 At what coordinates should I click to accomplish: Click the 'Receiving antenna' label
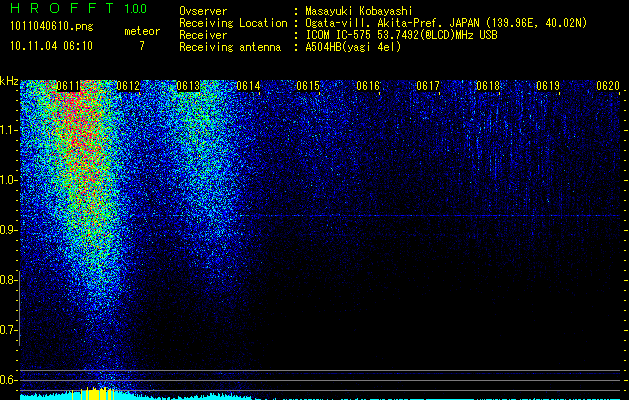coord(230,47)
